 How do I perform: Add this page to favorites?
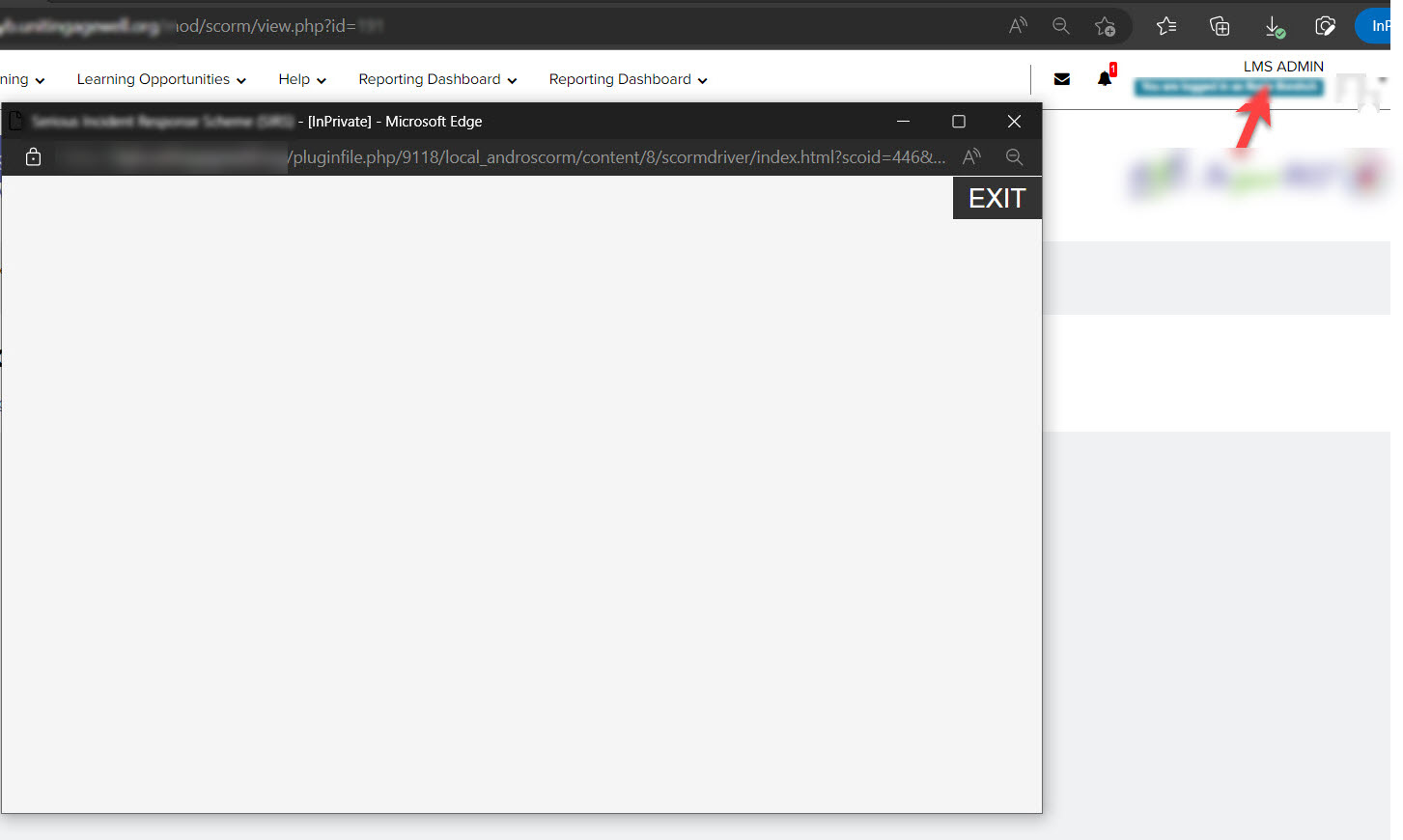1106,26
